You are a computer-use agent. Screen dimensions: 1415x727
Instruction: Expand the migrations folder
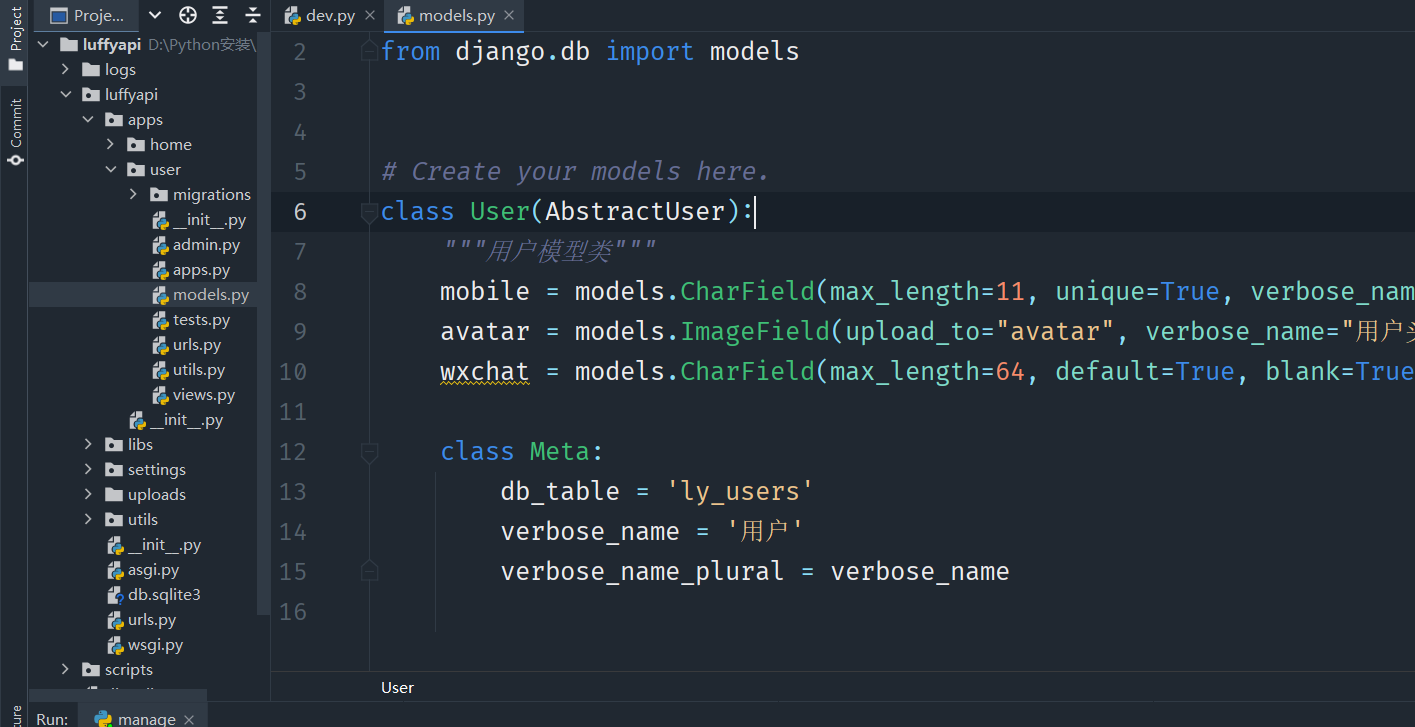click(x=133, y=195)
